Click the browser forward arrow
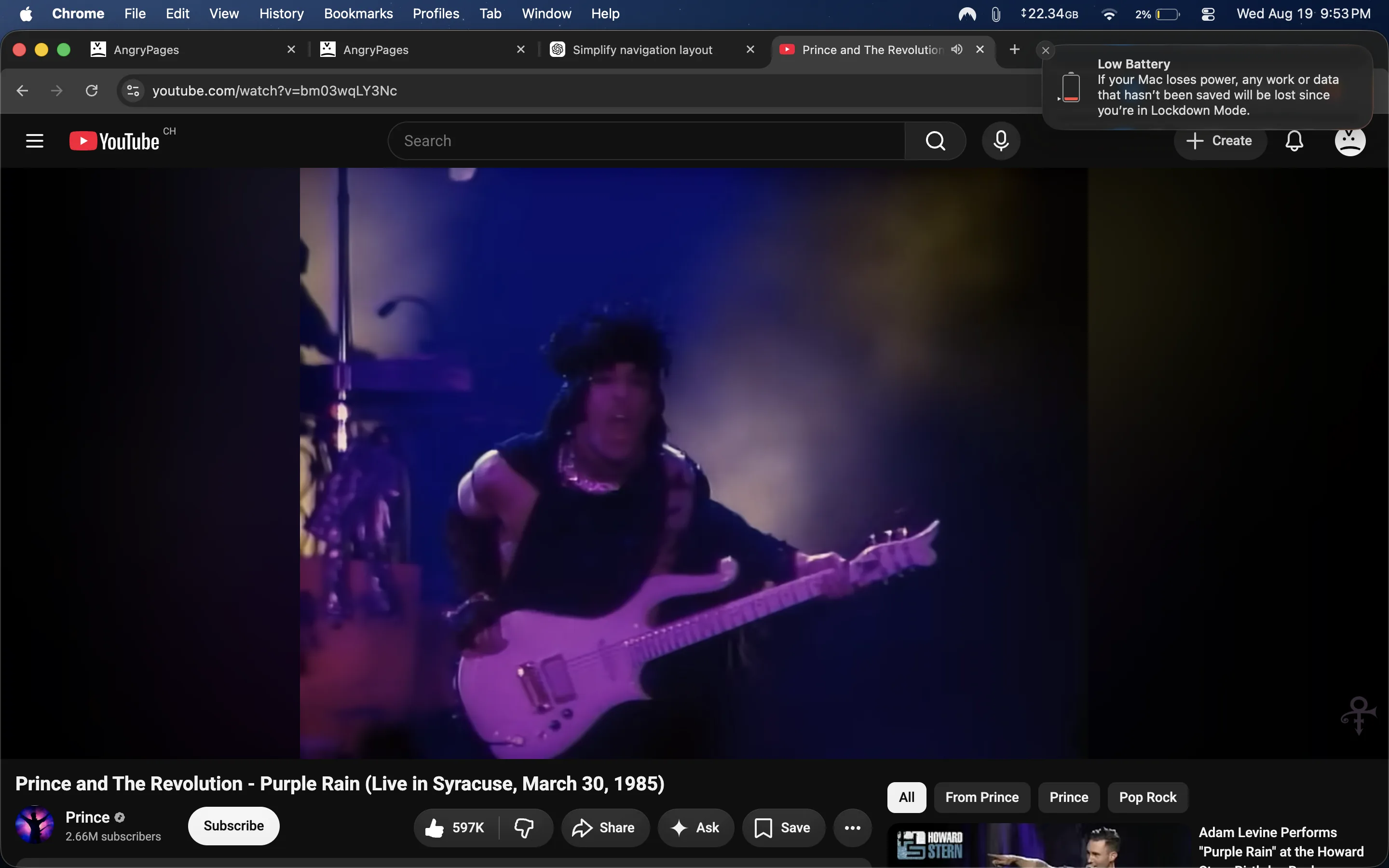 [x=57, y=91]
